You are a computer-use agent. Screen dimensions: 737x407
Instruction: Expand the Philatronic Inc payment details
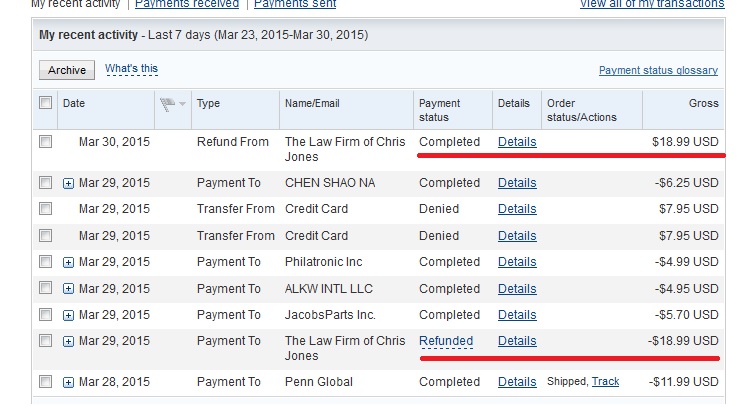pos(68,262)
